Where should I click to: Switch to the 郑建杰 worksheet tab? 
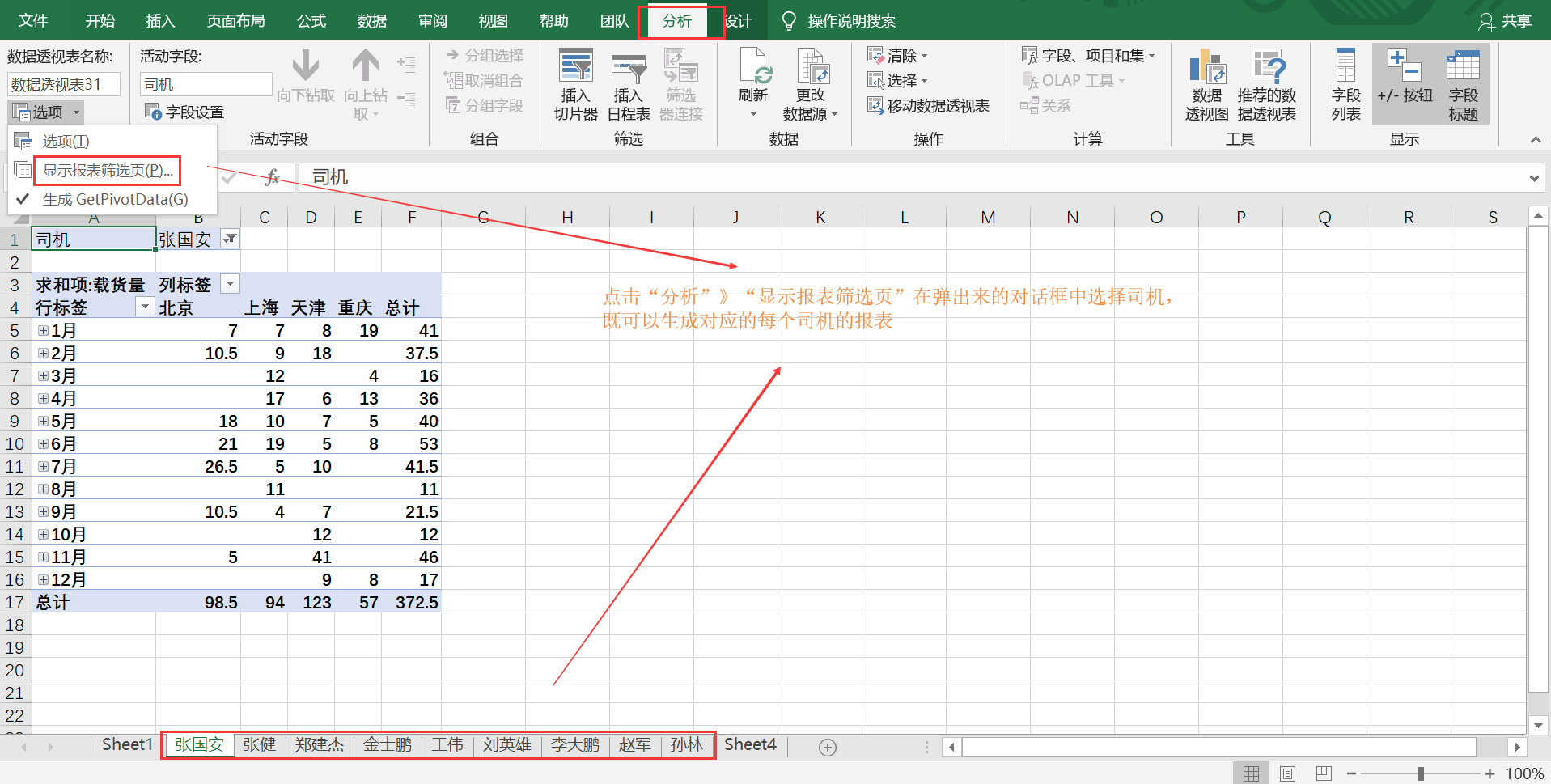(319, 744)
